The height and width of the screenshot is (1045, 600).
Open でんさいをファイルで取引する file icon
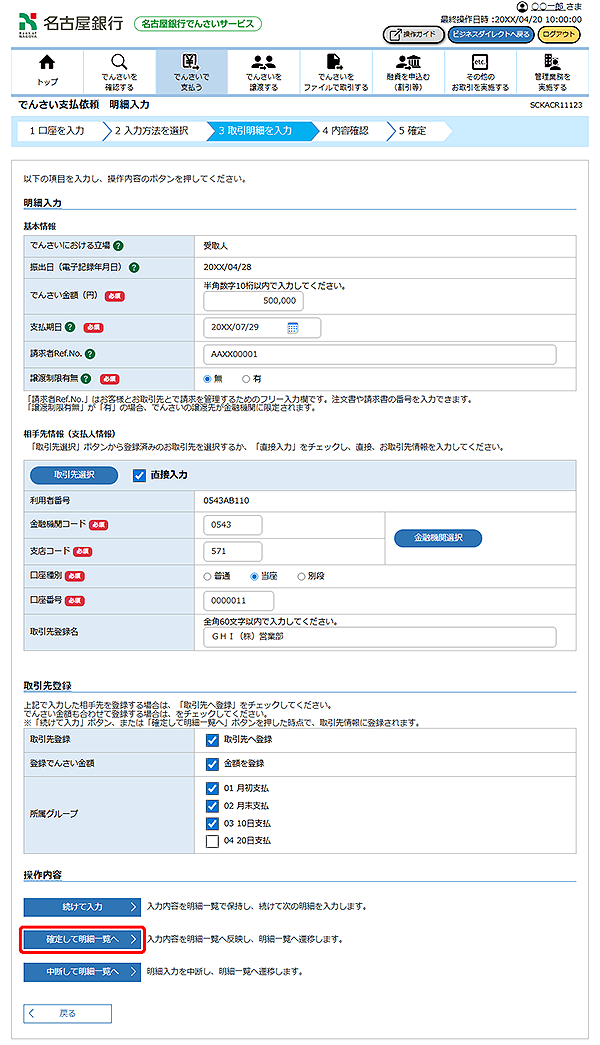tap(335, 63)
